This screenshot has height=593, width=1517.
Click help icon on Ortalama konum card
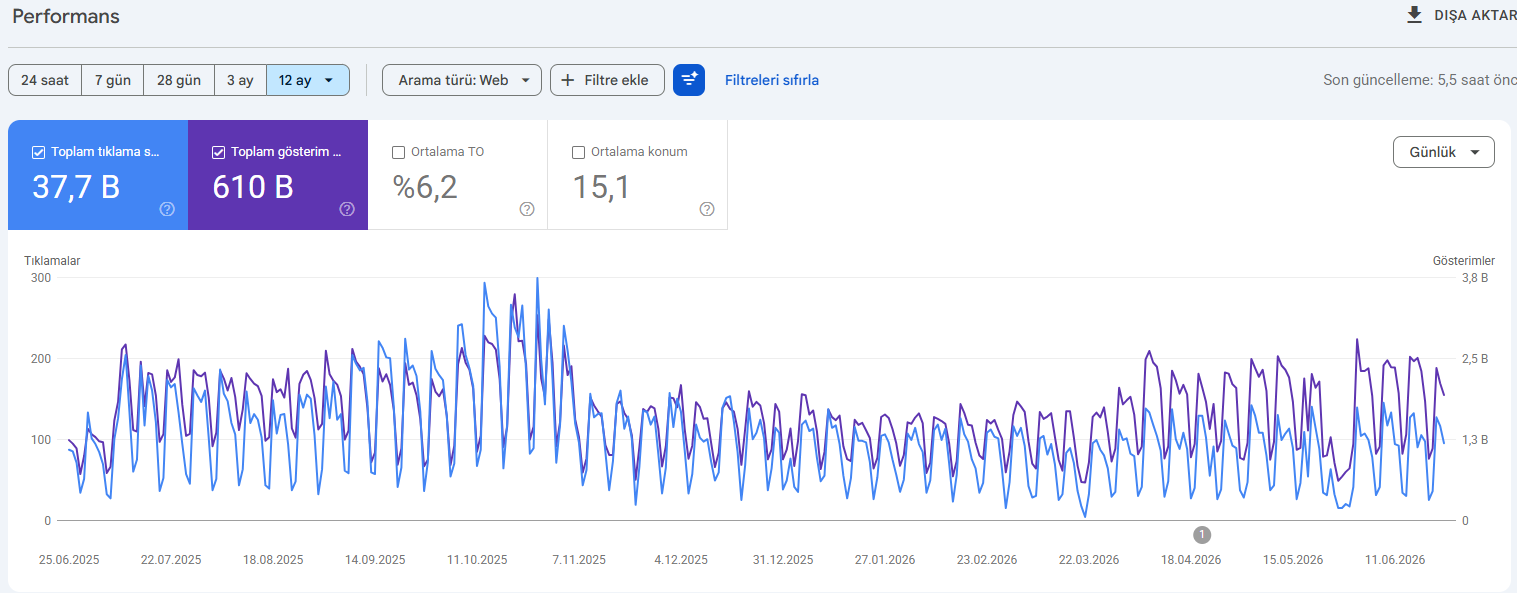[x=707, y=209]
